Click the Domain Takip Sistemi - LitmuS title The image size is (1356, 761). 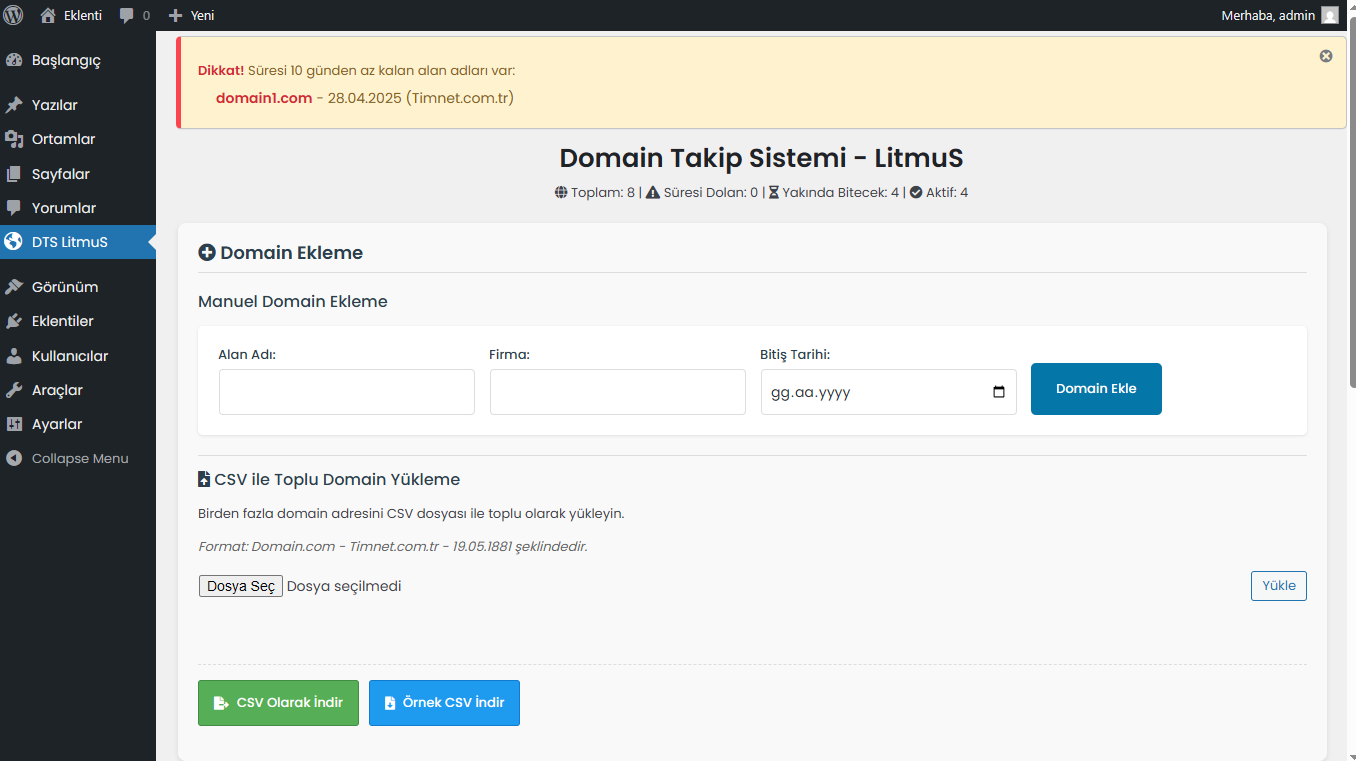click(761, 158)
